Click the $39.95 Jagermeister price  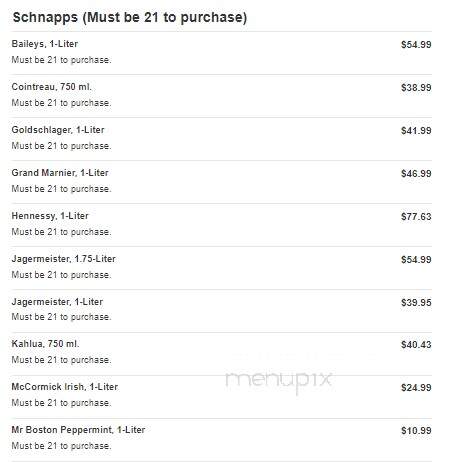(416, 303)
